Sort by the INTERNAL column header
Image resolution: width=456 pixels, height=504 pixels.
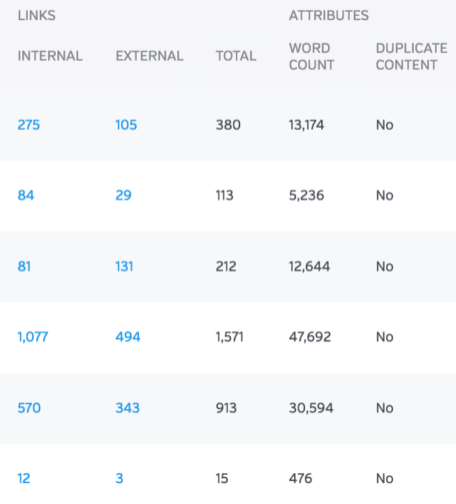coord(50,56)
